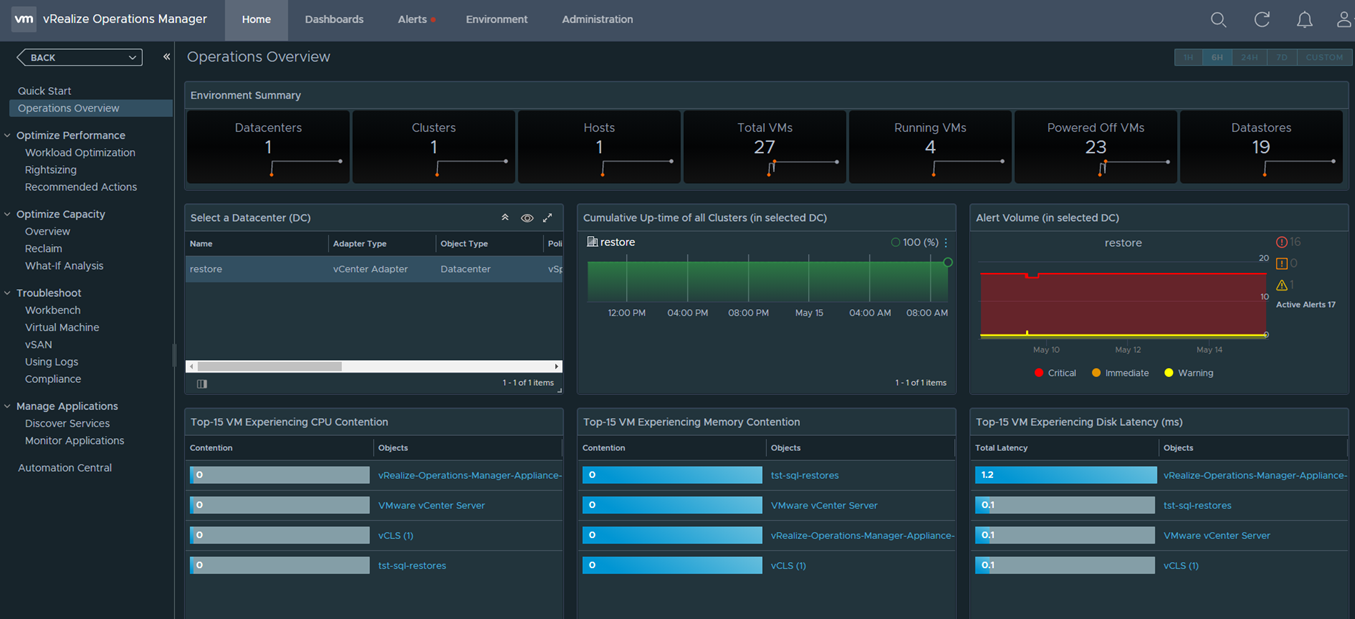Open the Reclaim page
Viewport: 1355px width, 619px height.
point(43,249)
